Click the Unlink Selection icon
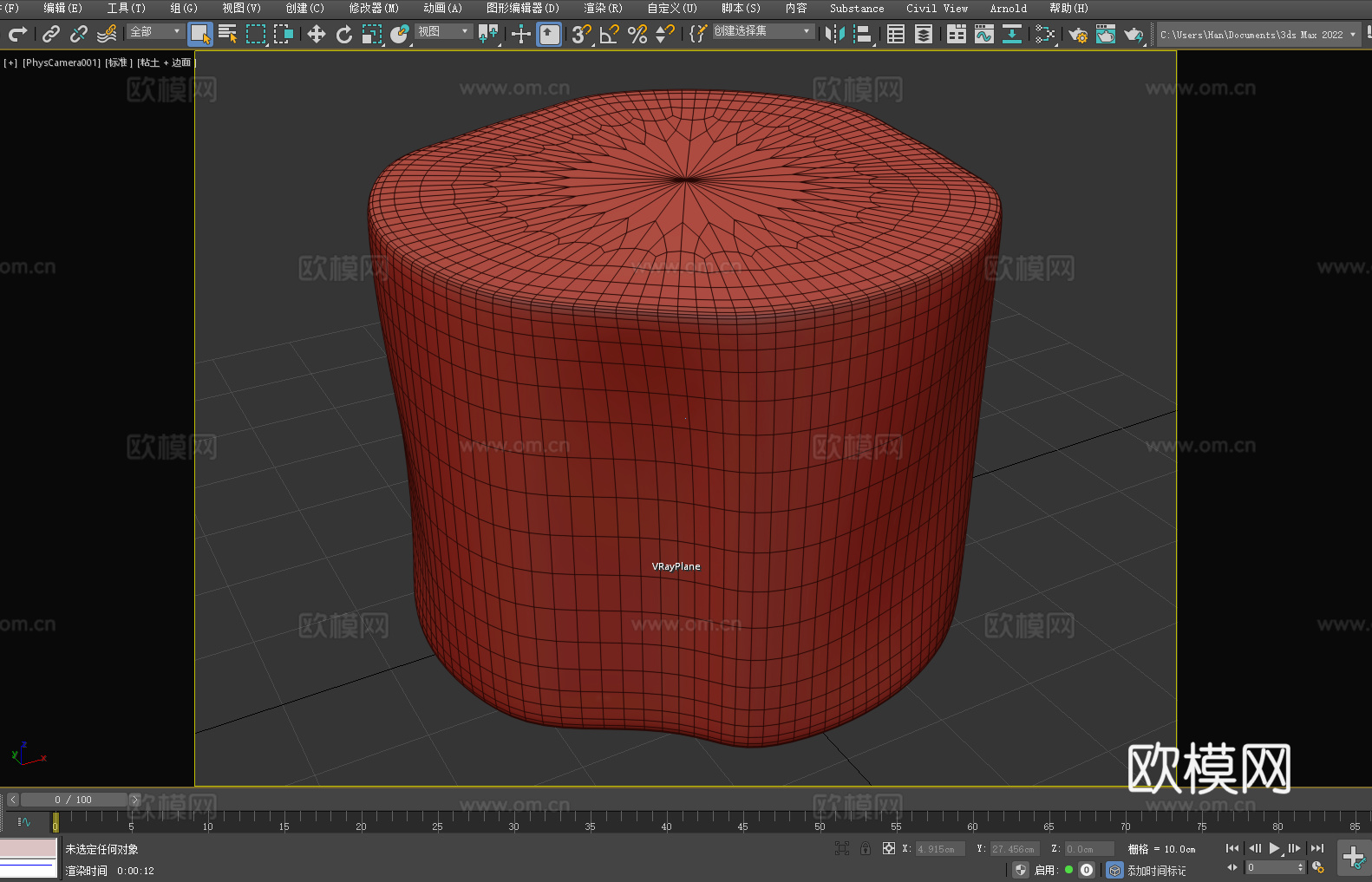 79,35
